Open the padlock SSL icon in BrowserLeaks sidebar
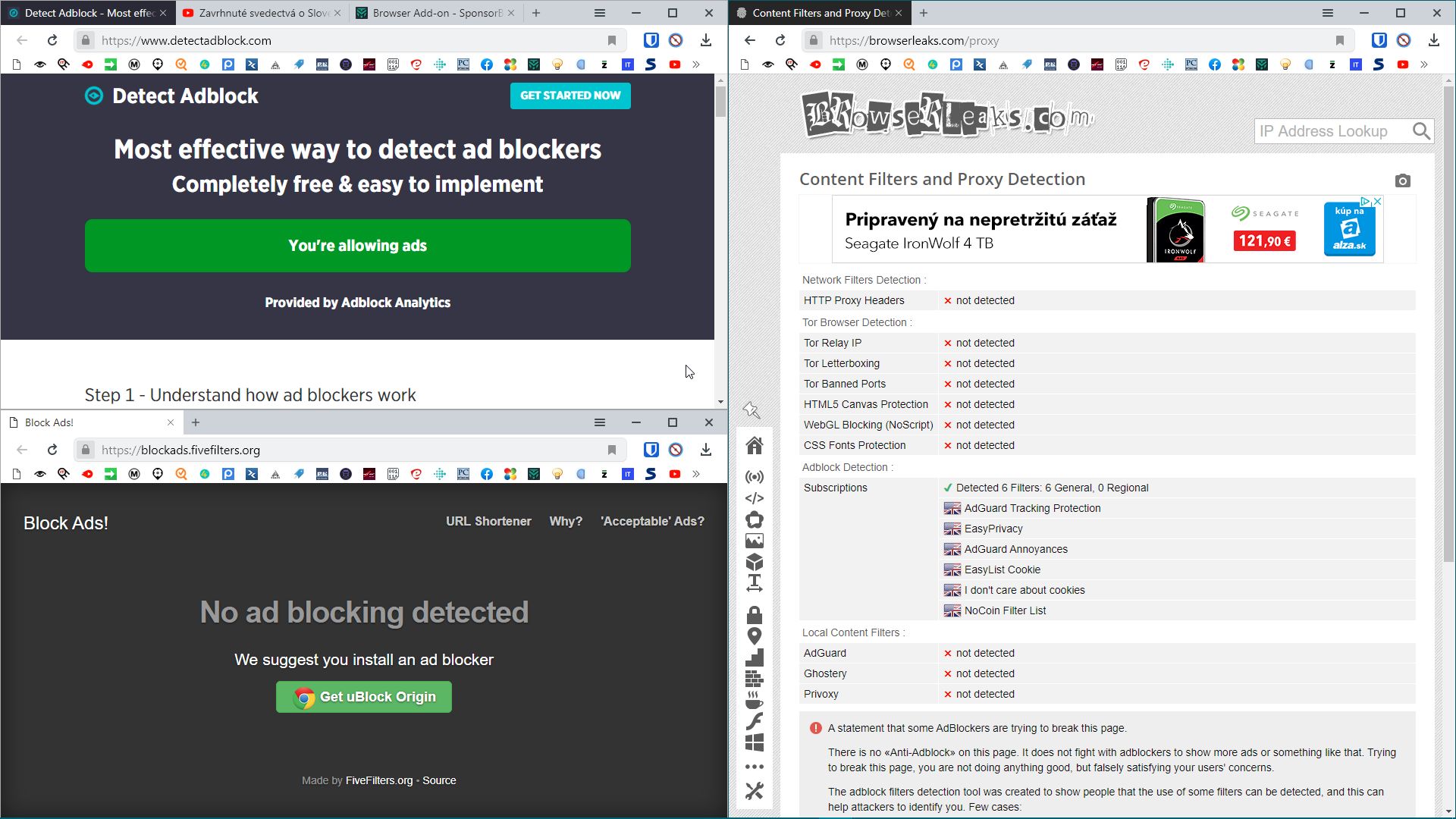The width and height of the screenshot is (1456, 819). coord(754,614)
